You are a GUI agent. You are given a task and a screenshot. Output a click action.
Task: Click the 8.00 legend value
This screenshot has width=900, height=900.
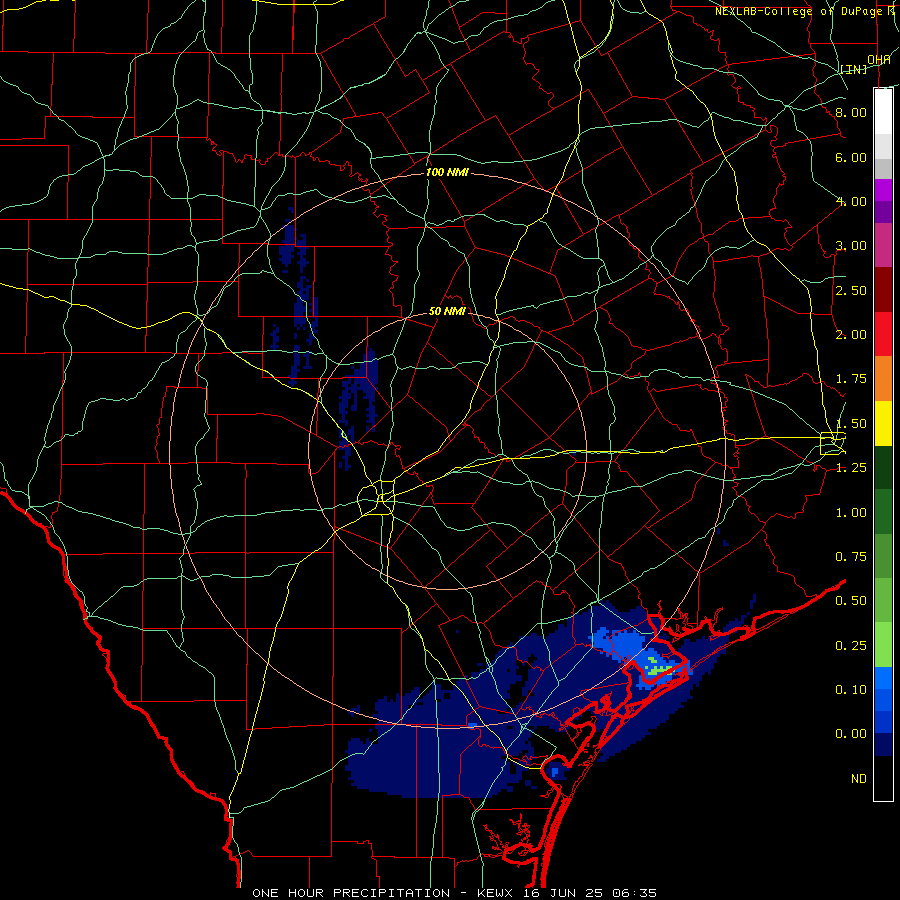(851, 112)
